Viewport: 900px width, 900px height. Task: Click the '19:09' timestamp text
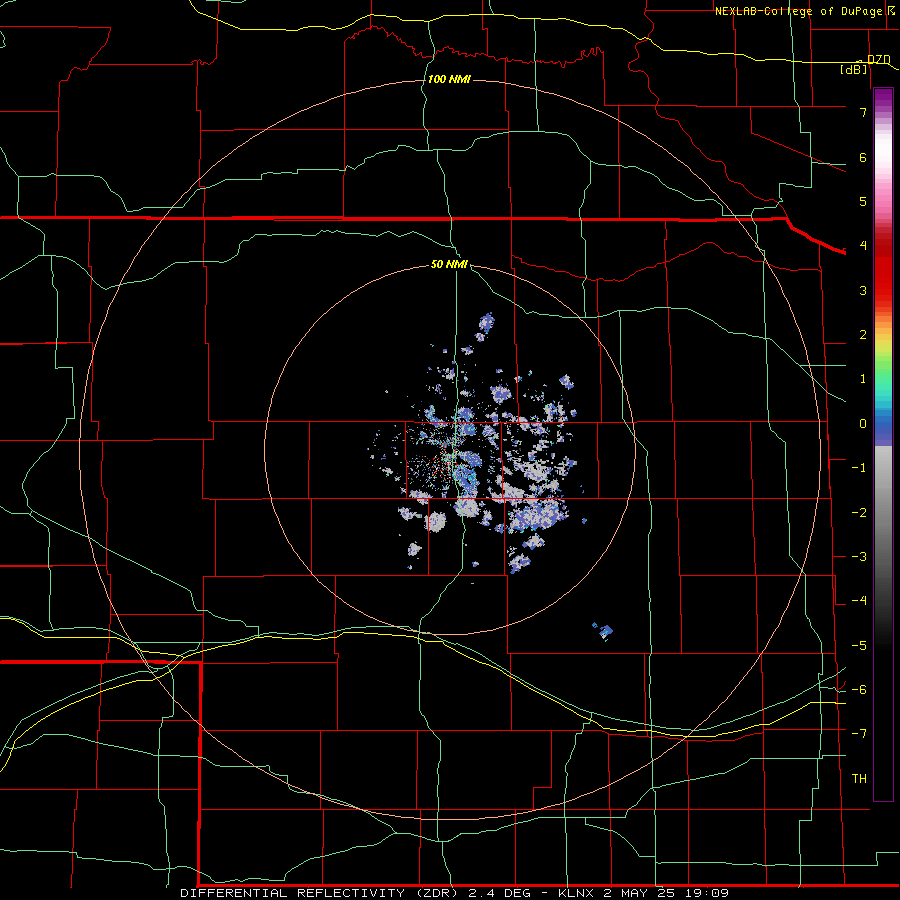tap(705, 893)
